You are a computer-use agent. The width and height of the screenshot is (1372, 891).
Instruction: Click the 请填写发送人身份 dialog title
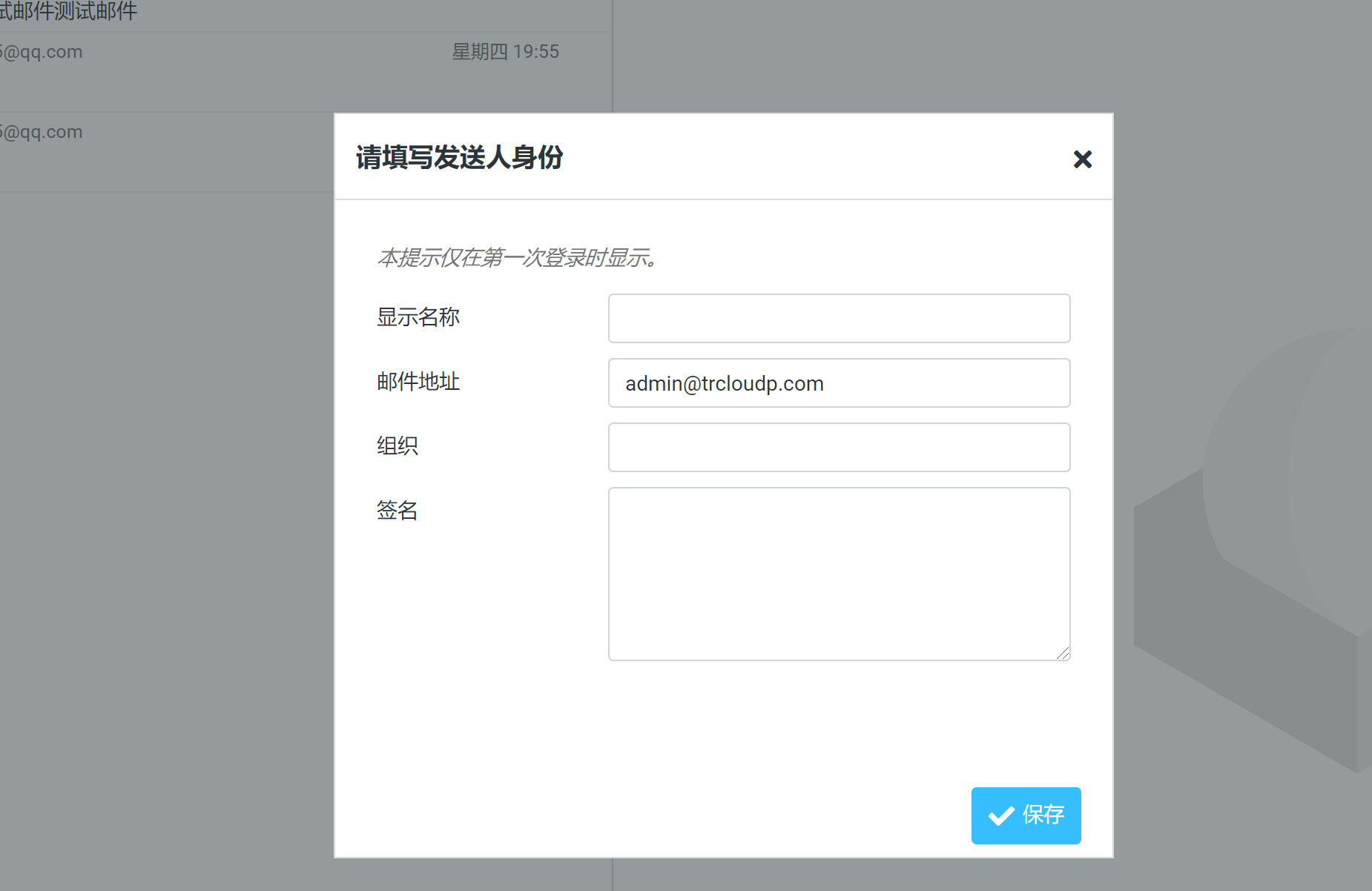pyautogui.click(x=459, y=158)
